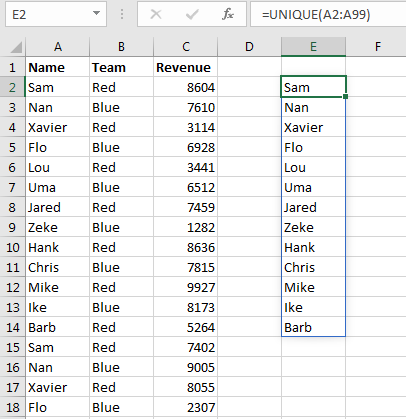
Task: Select row 10 header
Action: [x=13, y=248]
